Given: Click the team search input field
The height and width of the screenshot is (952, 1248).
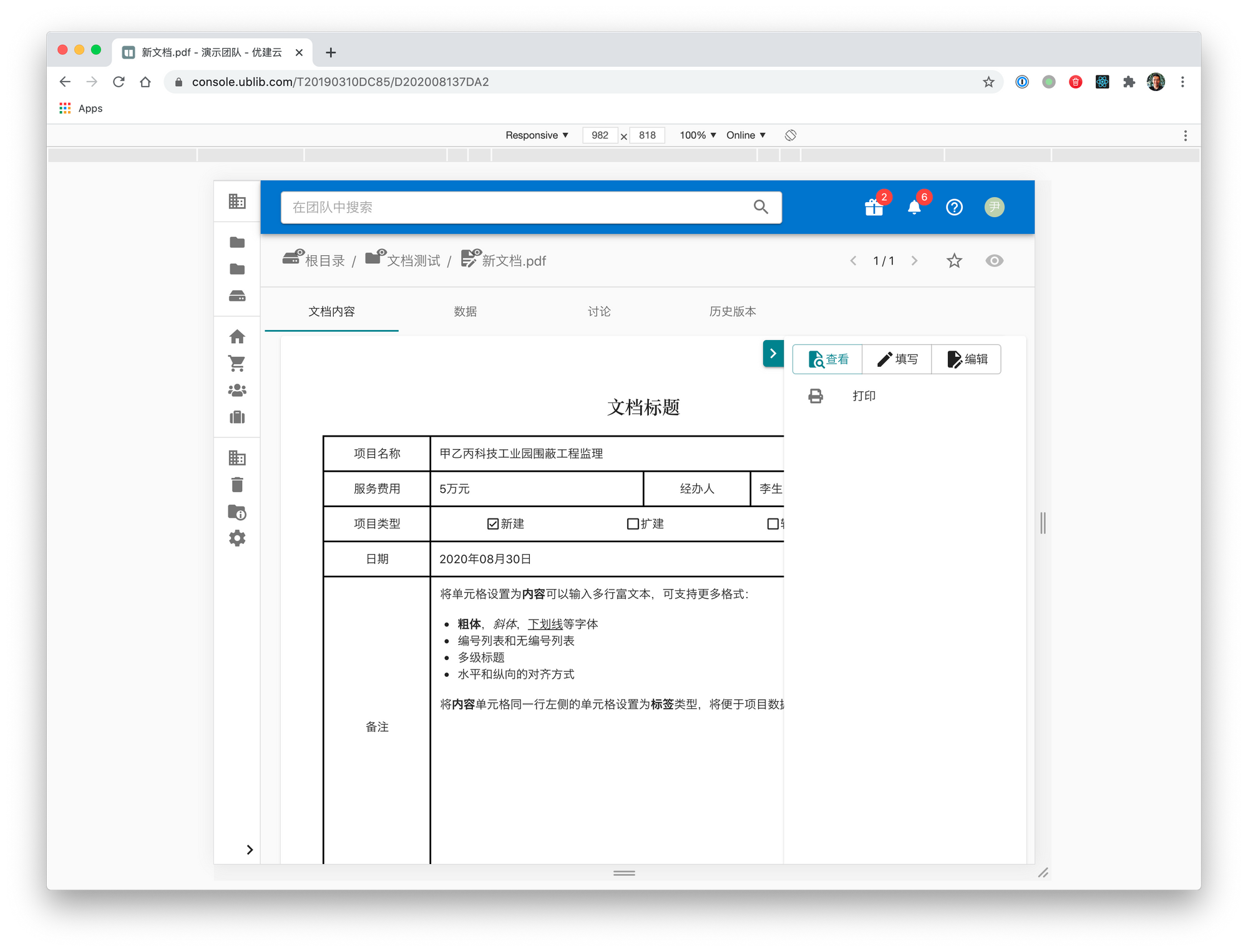Looking at the screenshot, I should [x=518, y=207].
